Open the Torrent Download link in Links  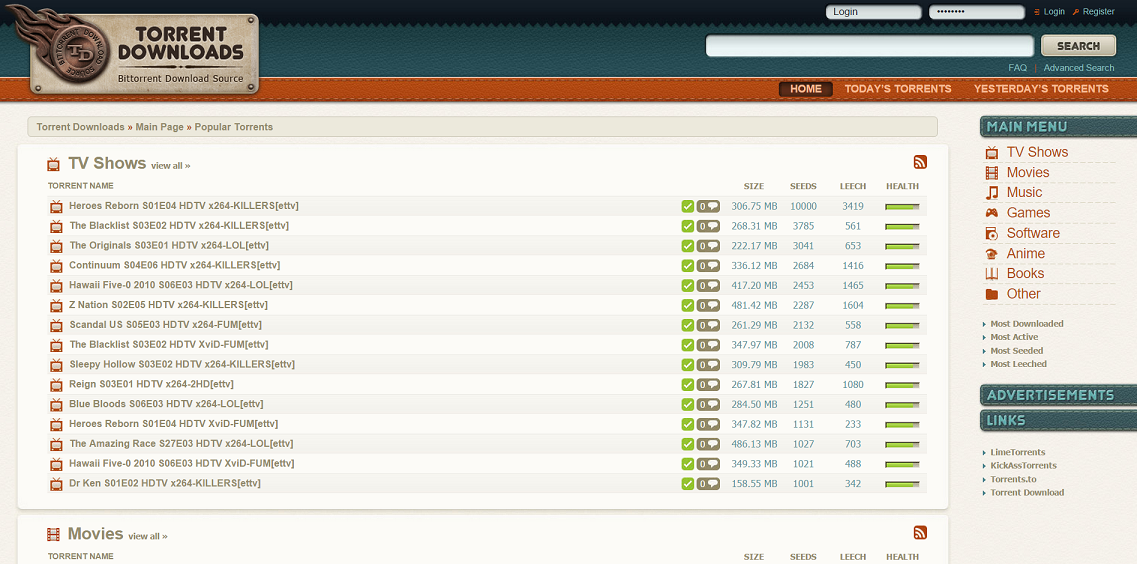pyautogui.click(x=1028, y=492)
